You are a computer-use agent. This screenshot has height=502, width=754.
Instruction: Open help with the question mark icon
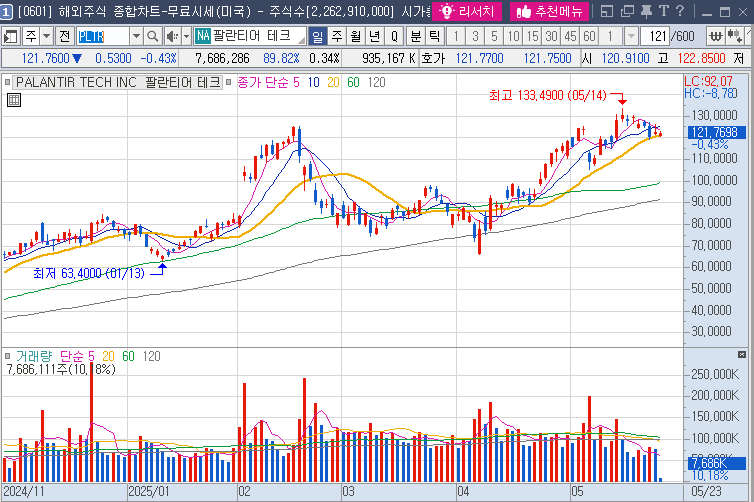(680, 11)
